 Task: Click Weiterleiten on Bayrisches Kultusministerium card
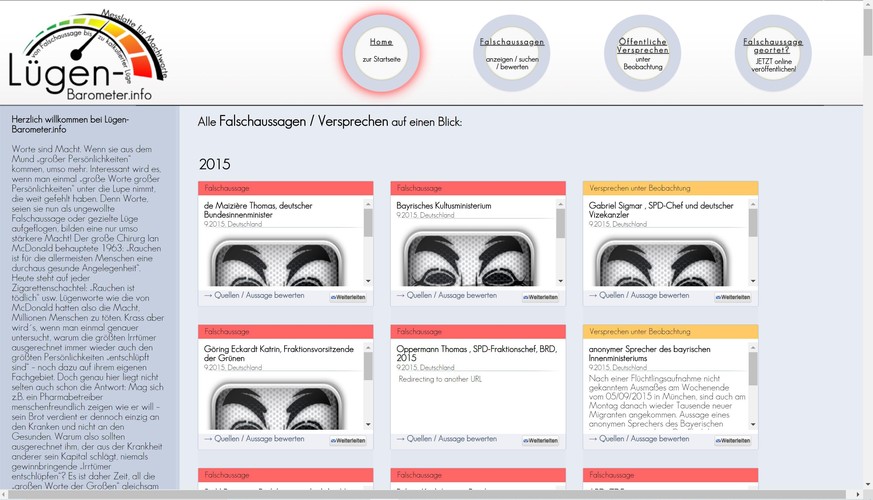(540, 297)
